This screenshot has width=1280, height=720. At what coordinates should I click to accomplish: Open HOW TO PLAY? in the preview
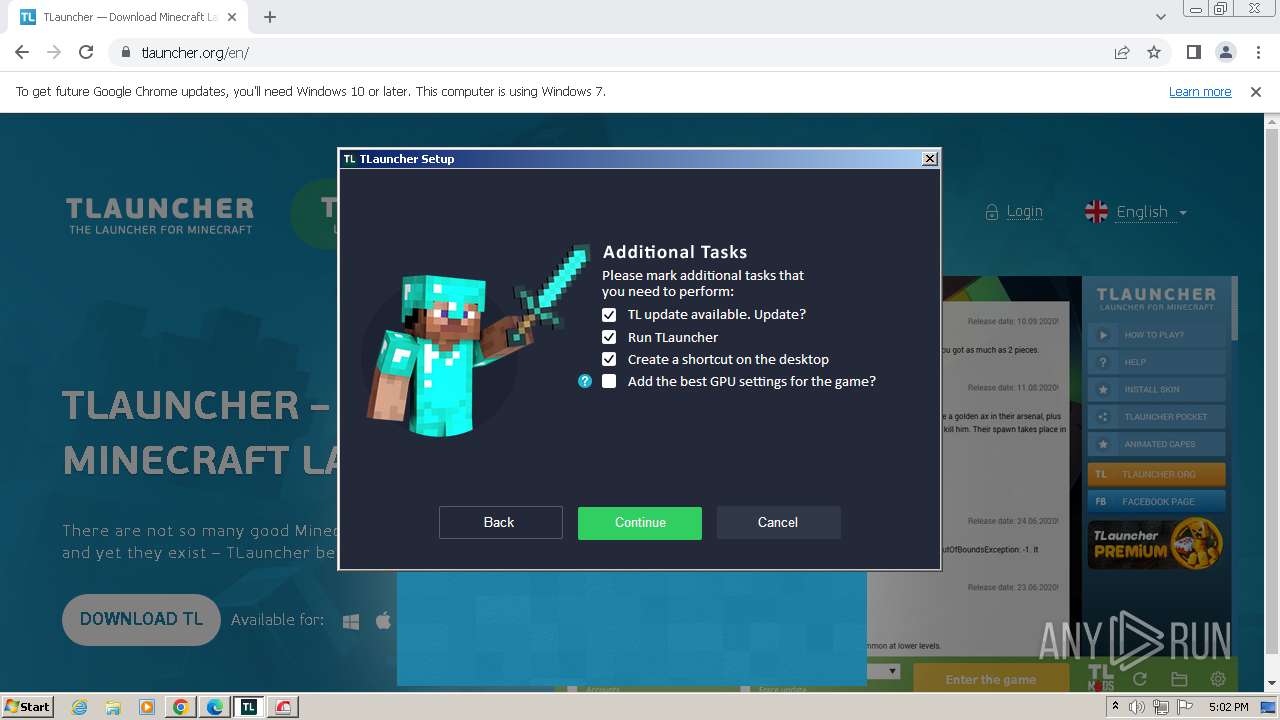[1156, 335]
